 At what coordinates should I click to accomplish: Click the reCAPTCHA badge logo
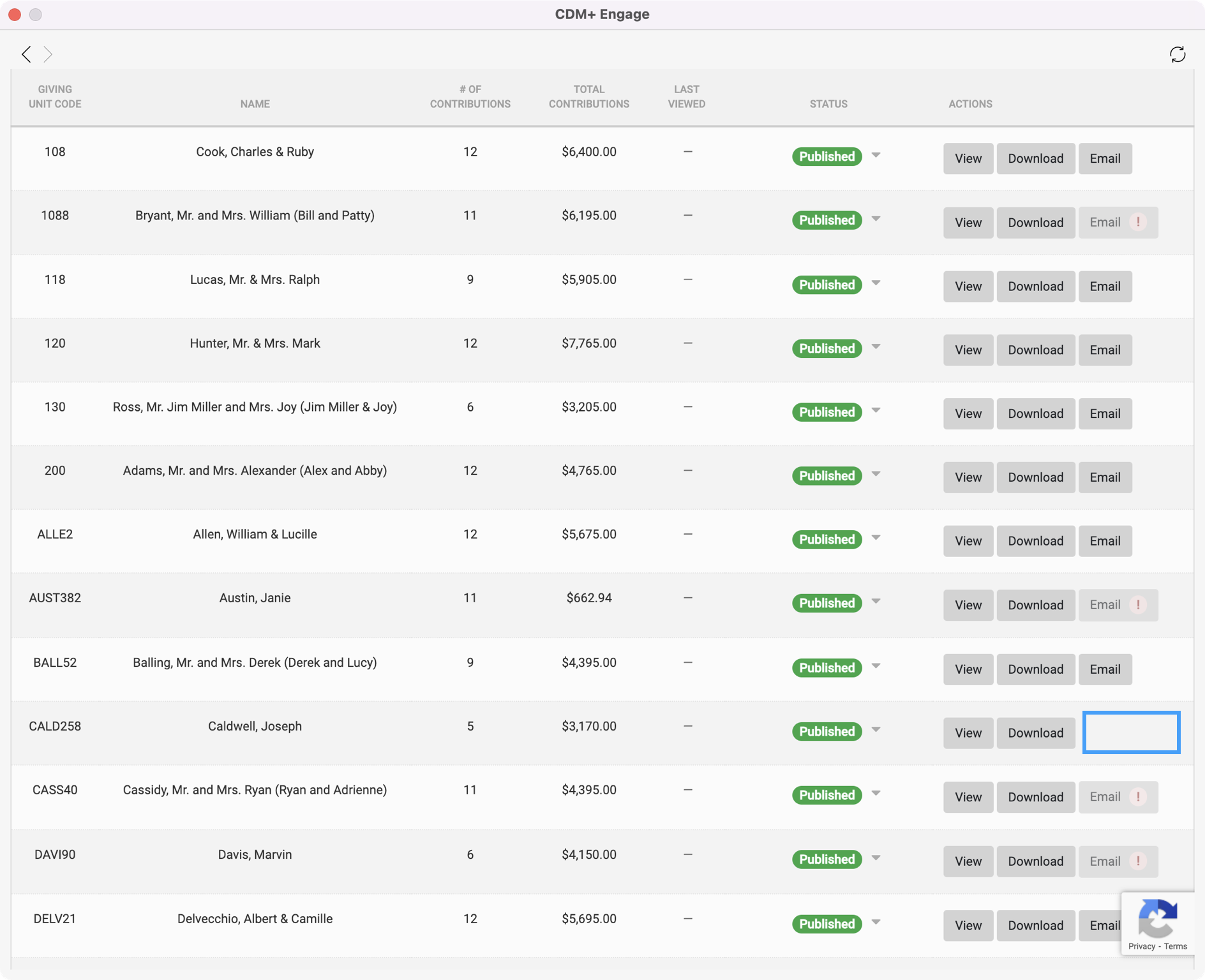pyautogui.click(x=1158, y=918)
